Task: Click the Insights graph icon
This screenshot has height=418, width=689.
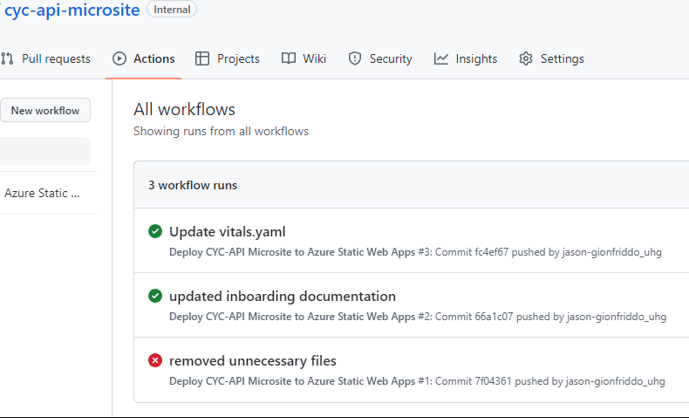Action: pos(441,59)
